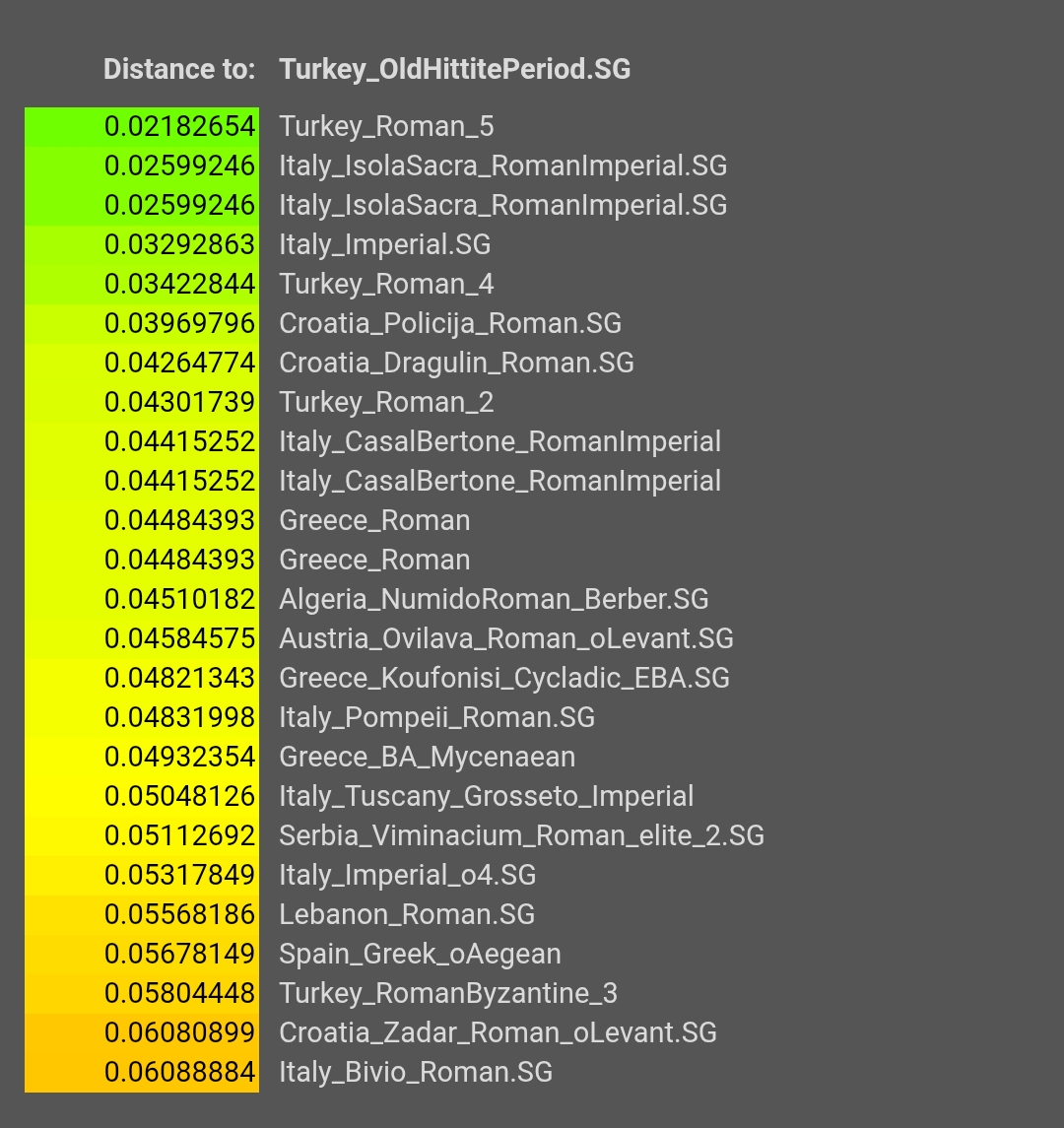Choose the Turkey_Roman_4 entry
The width and height of the screenshot is (1064, 1128).
tap(386, 284)
